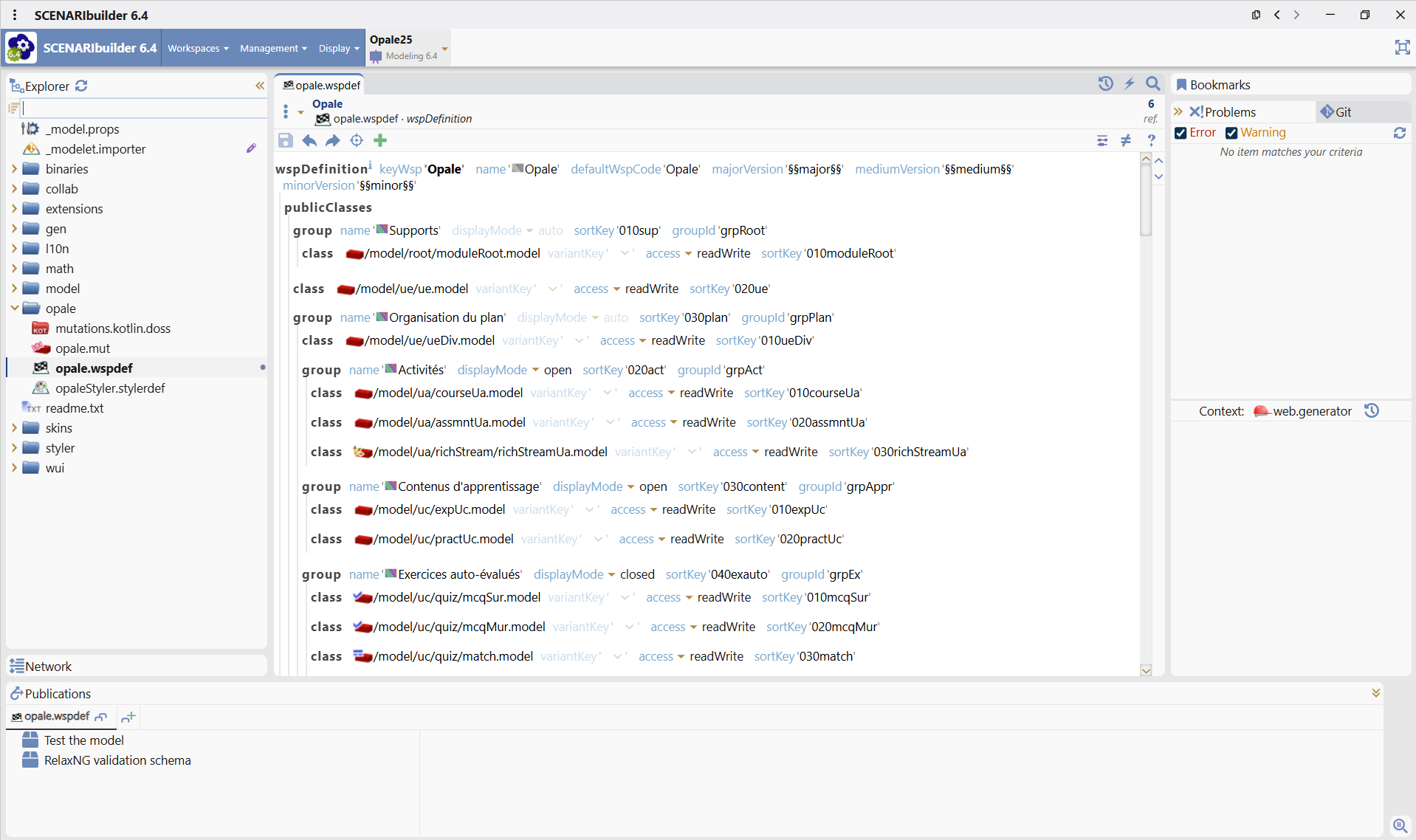Collapse Explorer with double chevron icon

260,86
